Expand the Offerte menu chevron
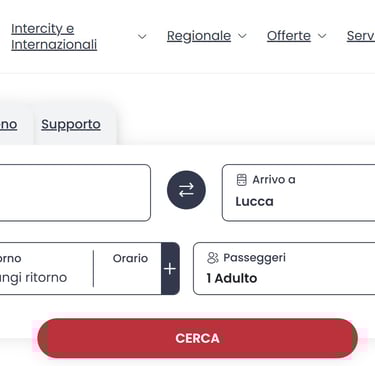 click(x=322, y=36)
